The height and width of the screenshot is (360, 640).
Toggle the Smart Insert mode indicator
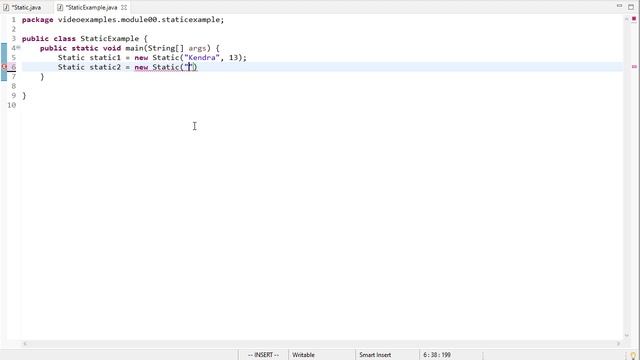click(x=375, y=355)
